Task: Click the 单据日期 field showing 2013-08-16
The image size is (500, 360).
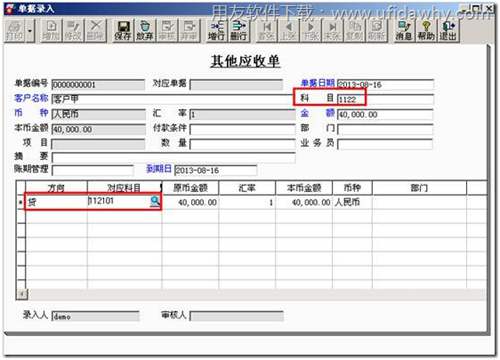Action: coord(385,84)
